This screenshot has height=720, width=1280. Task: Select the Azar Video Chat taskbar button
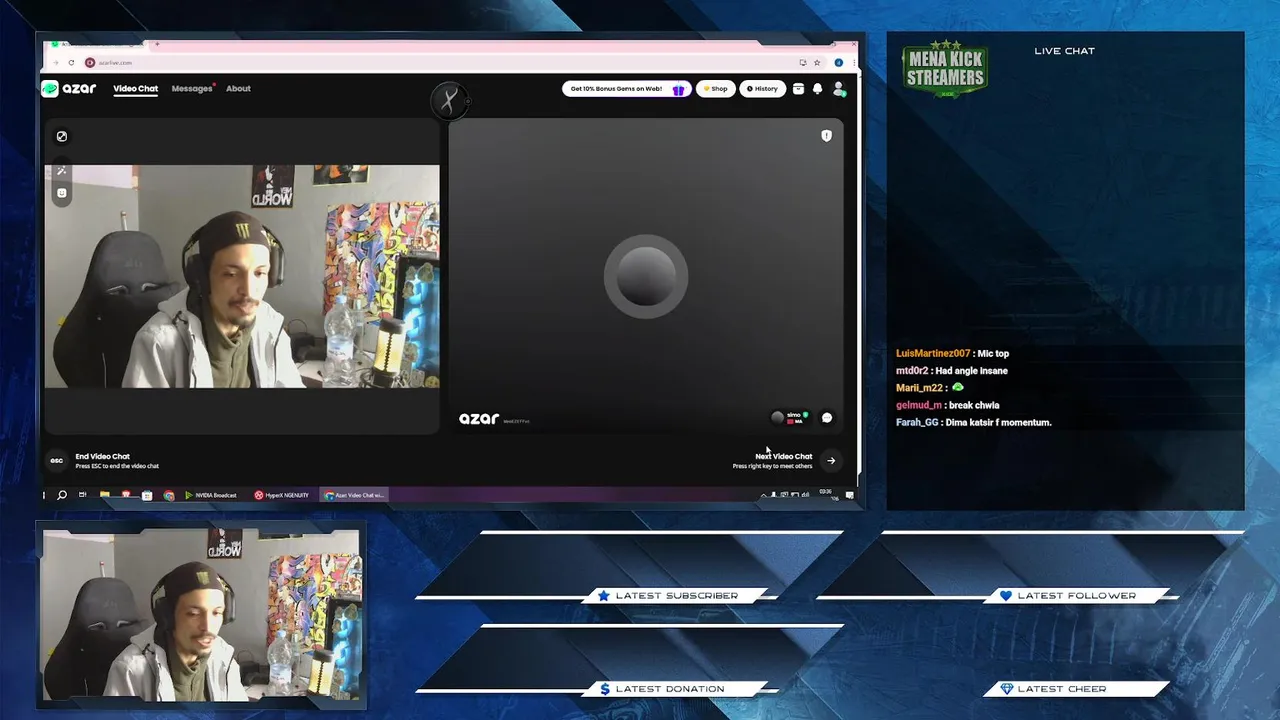coord(354,495)
